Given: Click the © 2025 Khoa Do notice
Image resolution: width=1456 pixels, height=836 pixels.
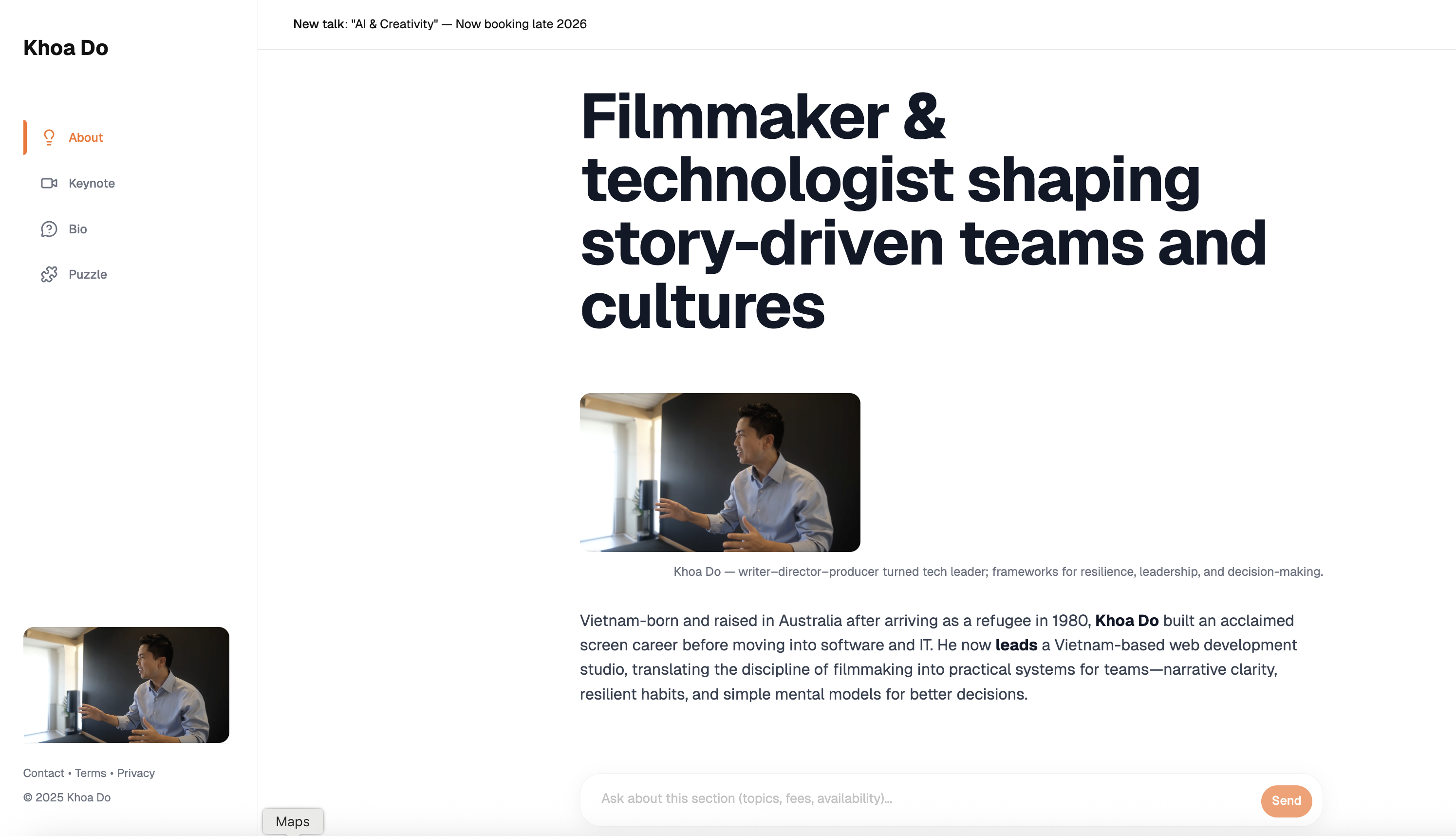Looking at the screenshot, I should pos(67,797).
